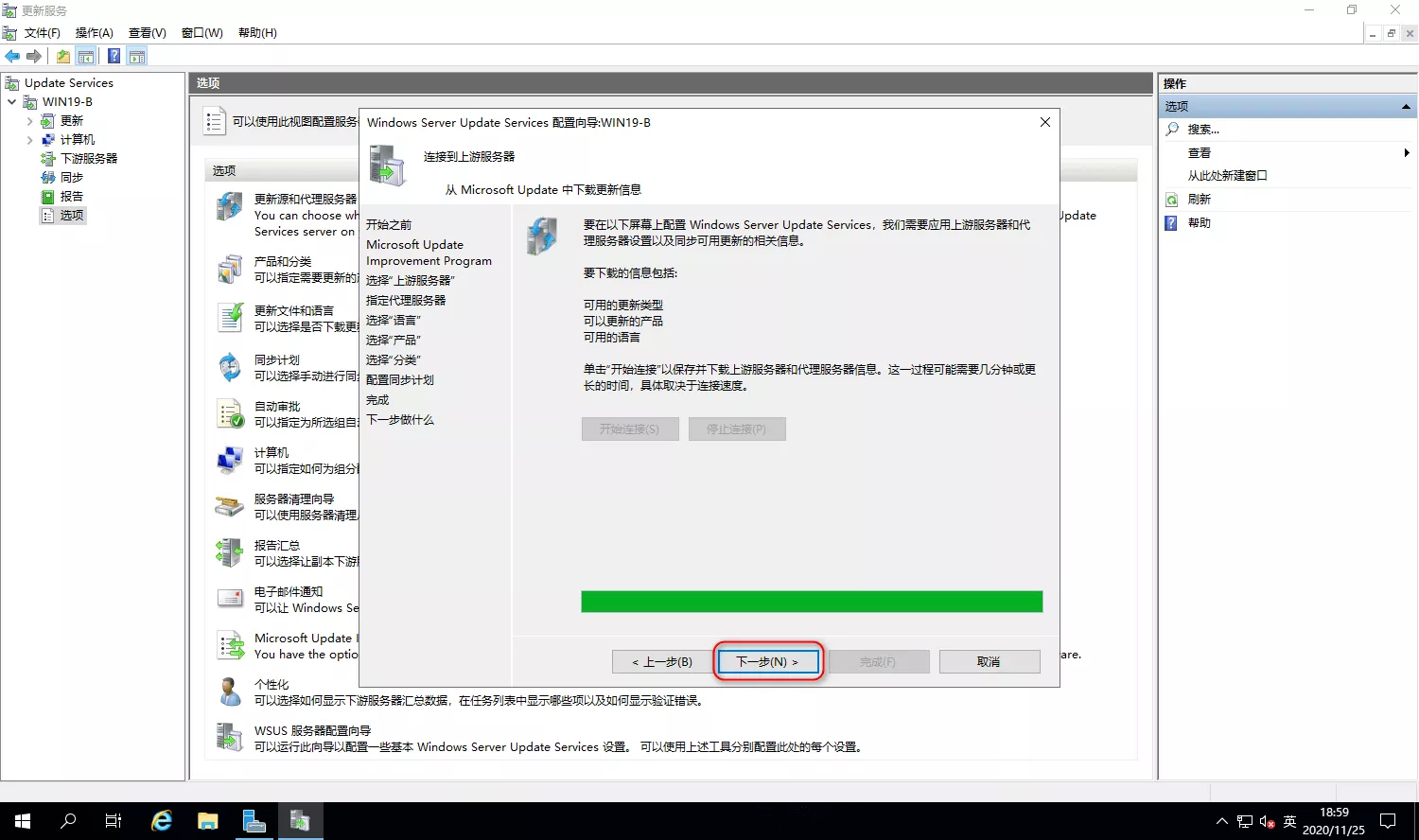Click the back arrow toolbar icon
Viewport: 1419px width, 840px height.
[12, 57]
